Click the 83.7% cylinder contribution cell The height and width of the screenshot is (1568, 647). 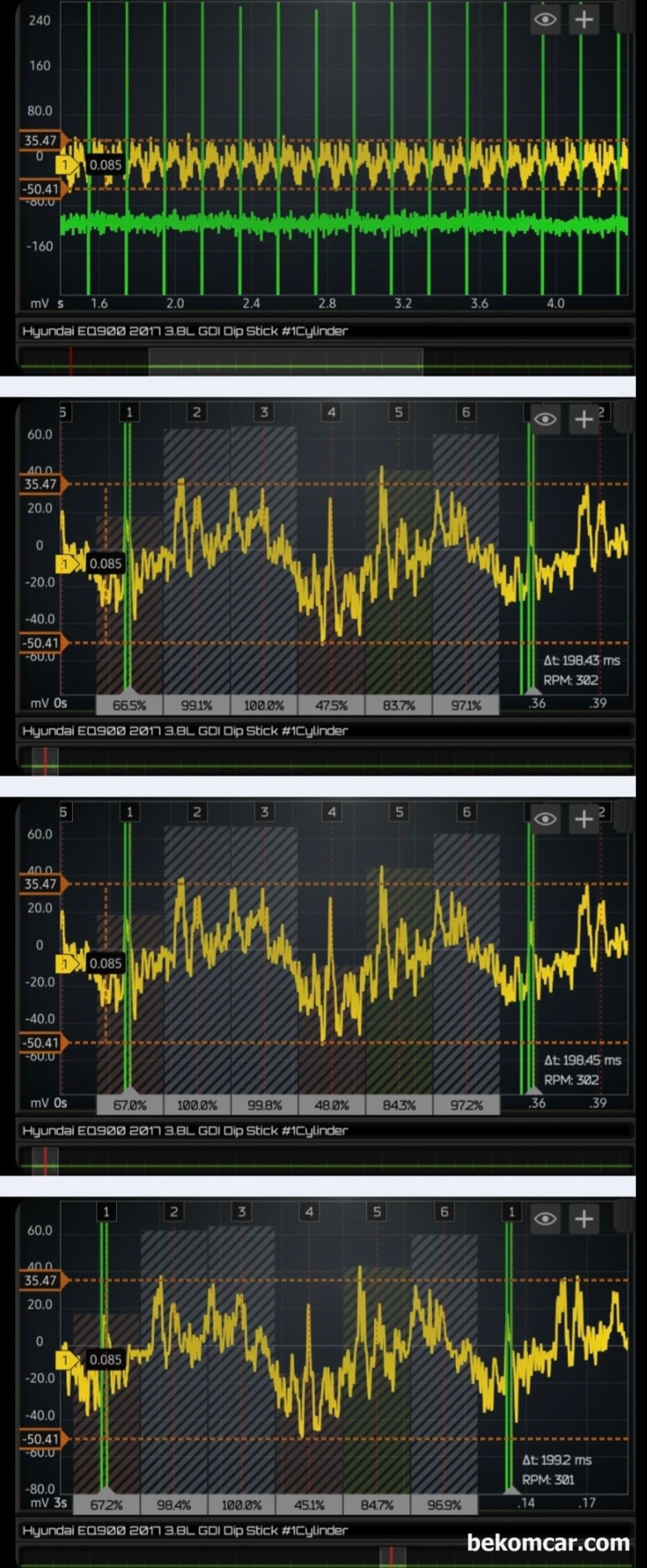399,705
